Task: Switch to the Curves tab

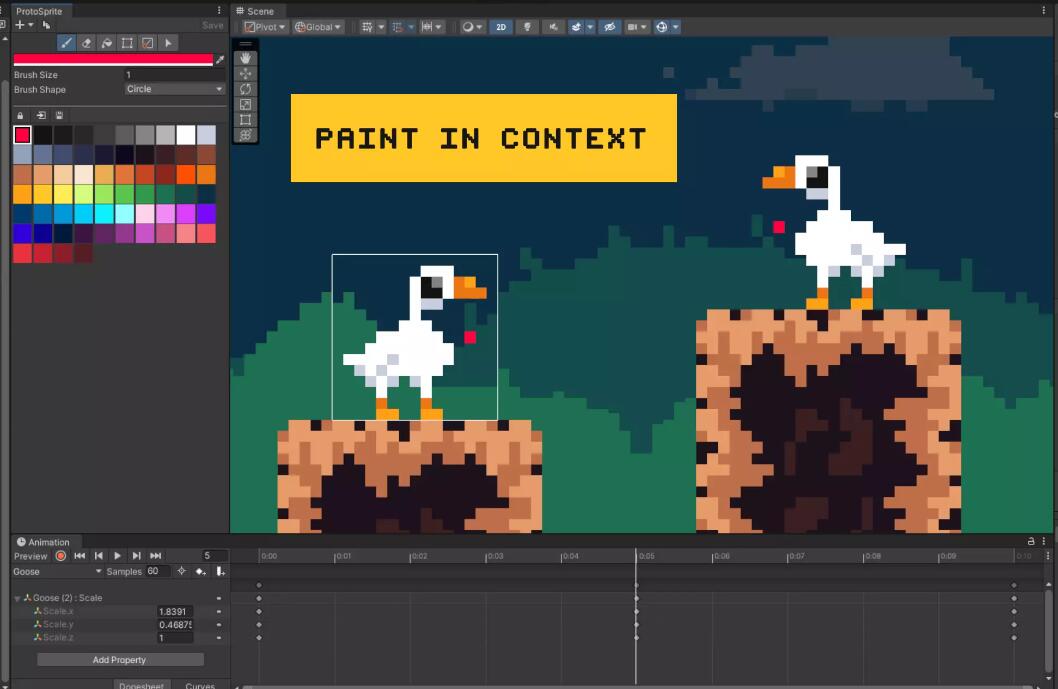Action: pos(200,685)
